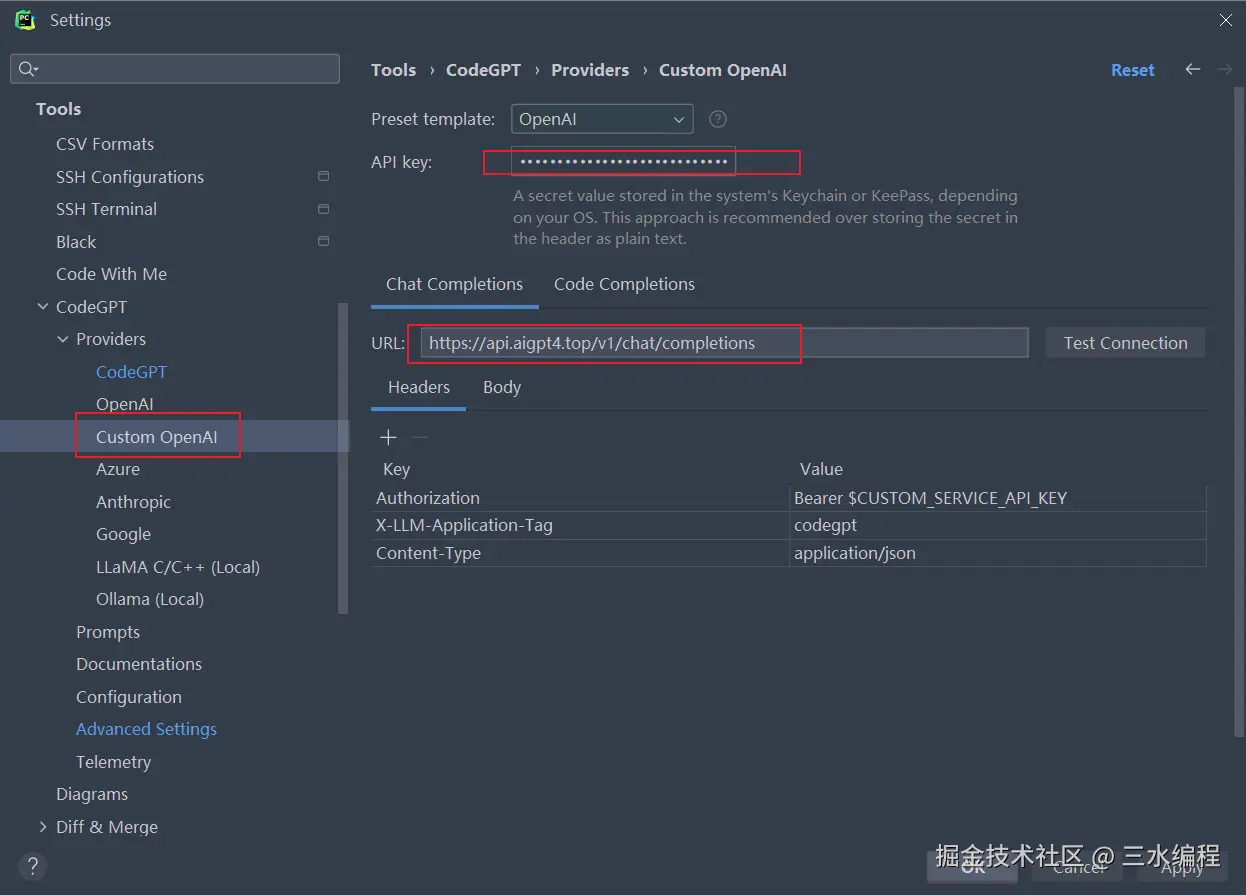
Task: Click the Providers breadcrumb
Action: point(590,70)
